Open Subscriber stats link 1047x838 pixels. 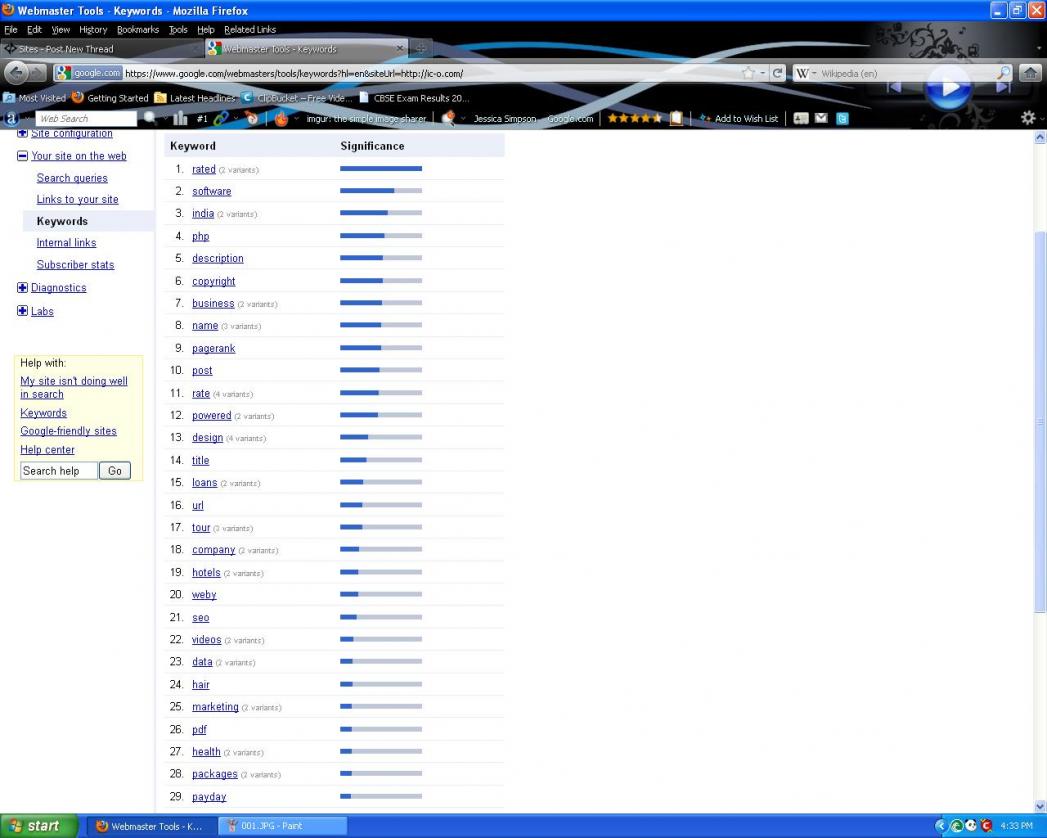click(75, 264)
